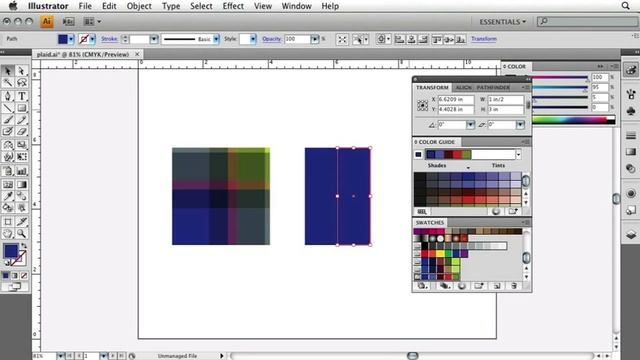The image size is (640, 360).
Task: Click the Transform link in control bar
Action: 484,39
